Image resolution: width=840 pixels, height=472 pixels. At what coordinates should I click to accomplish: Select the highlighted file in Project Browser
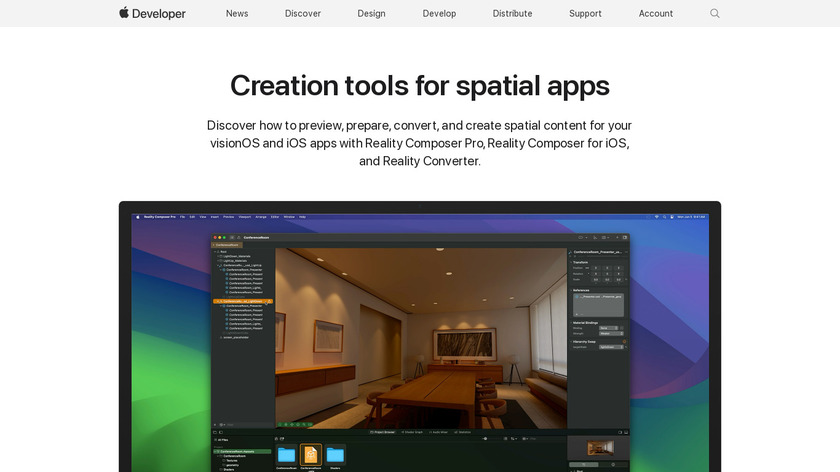[311, 456]
